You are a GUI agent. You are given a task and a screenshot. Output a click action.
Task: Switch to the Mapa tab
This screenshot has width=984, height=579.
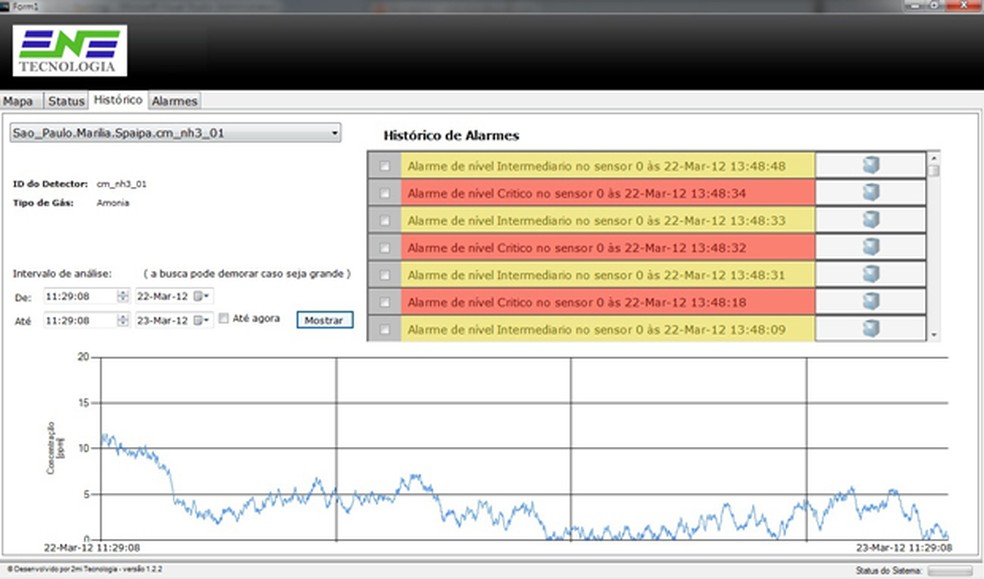21,101
